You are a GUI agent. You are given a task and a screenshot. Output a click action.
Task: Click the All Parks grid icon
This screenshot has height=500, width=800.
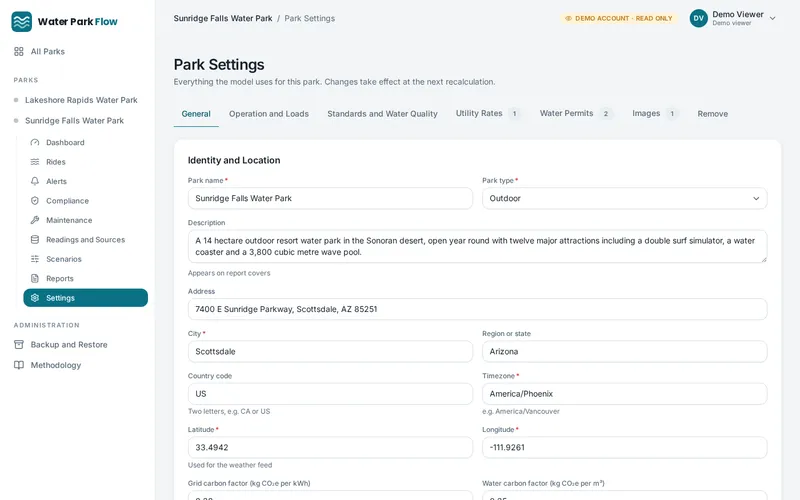[19, 52]
